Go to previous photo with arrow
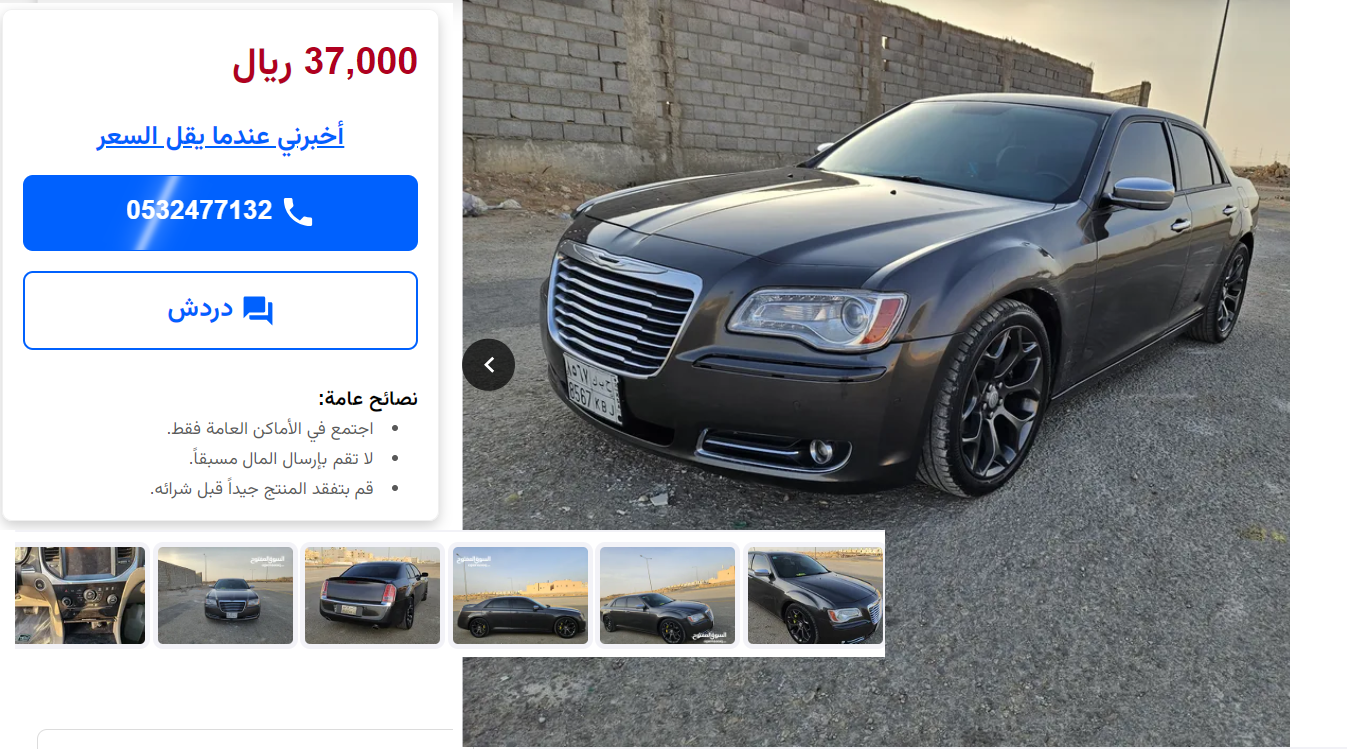The image size is (1347, 749). tap(489, 365)
